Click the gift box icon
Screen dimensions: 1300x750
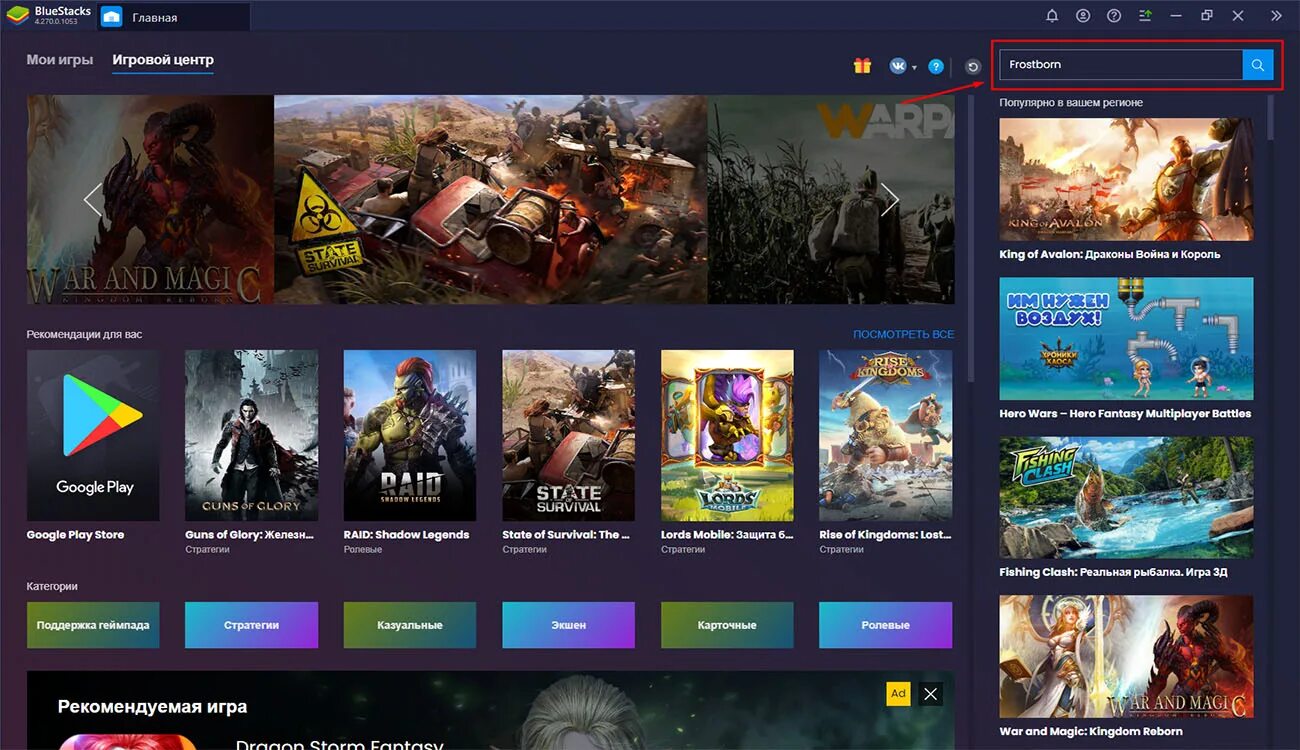862,66
